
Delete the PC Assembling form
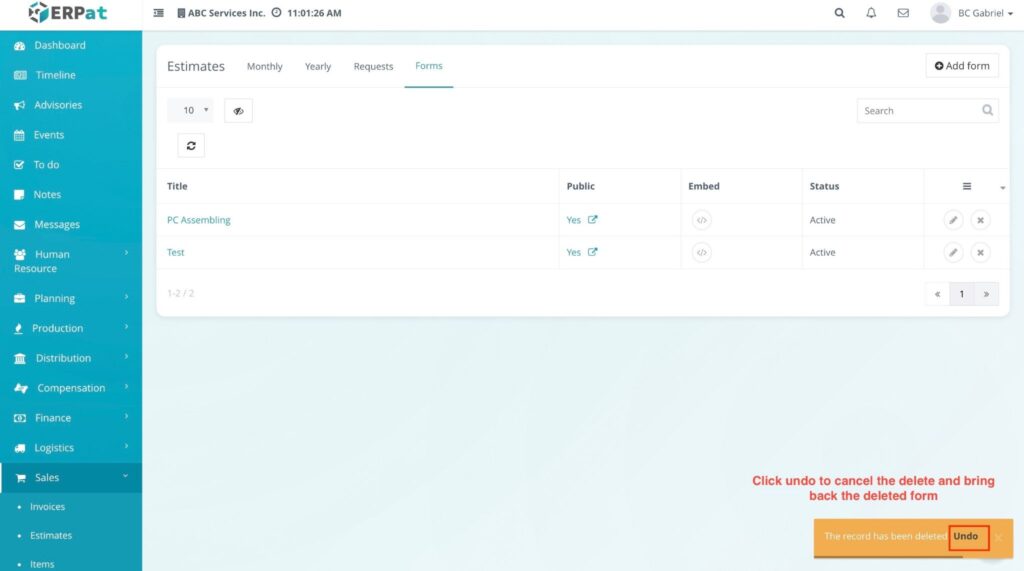click(x=981, y=220)
